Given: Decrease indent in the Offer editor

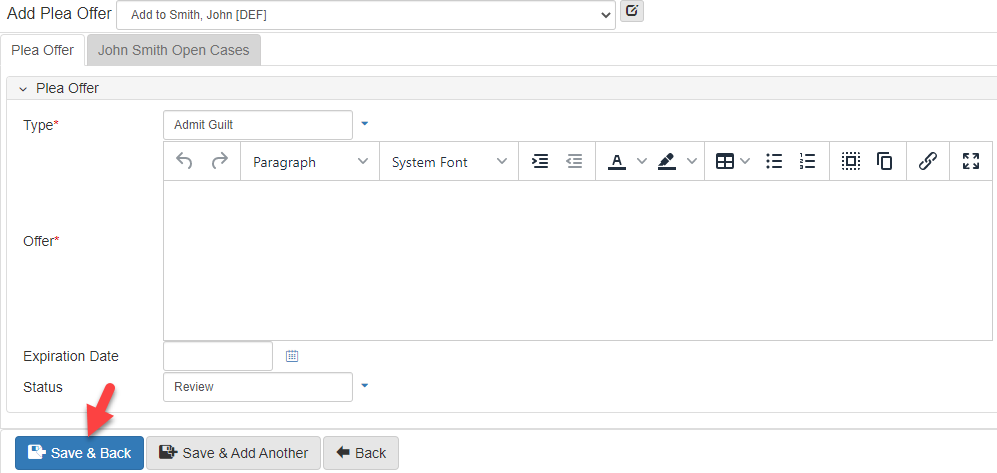Looking at the screenshot, I should (574, 161).
